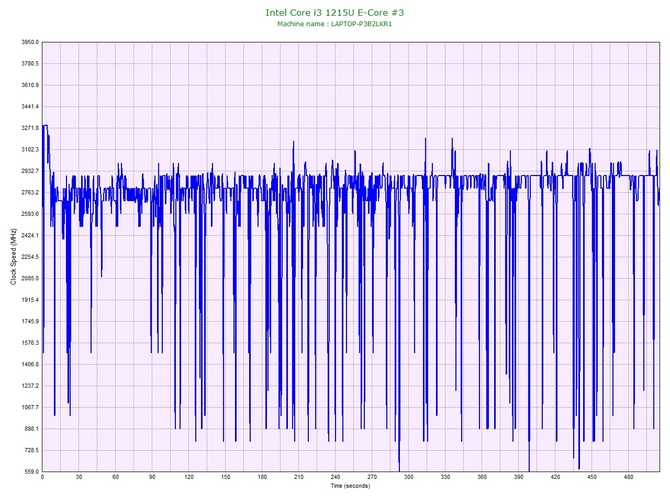Pick the 300 tick on time axis

click(x=409, y=477)
